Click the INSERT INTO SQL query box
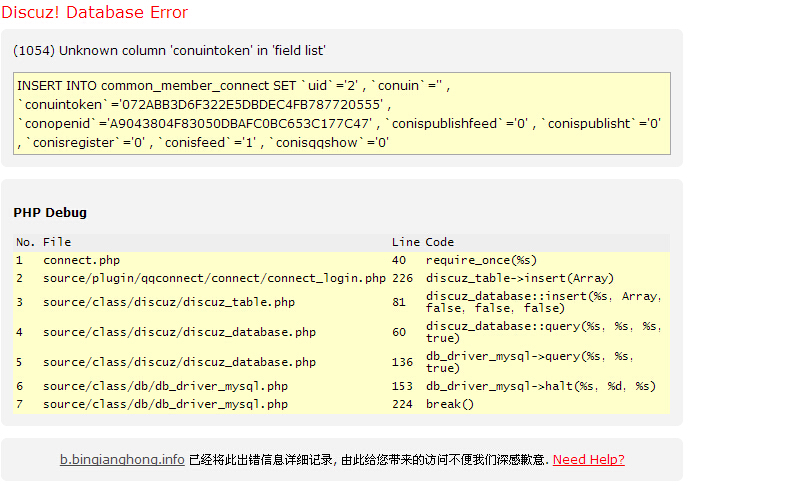Screen dimensions: 812x500 tap(342, 114)
